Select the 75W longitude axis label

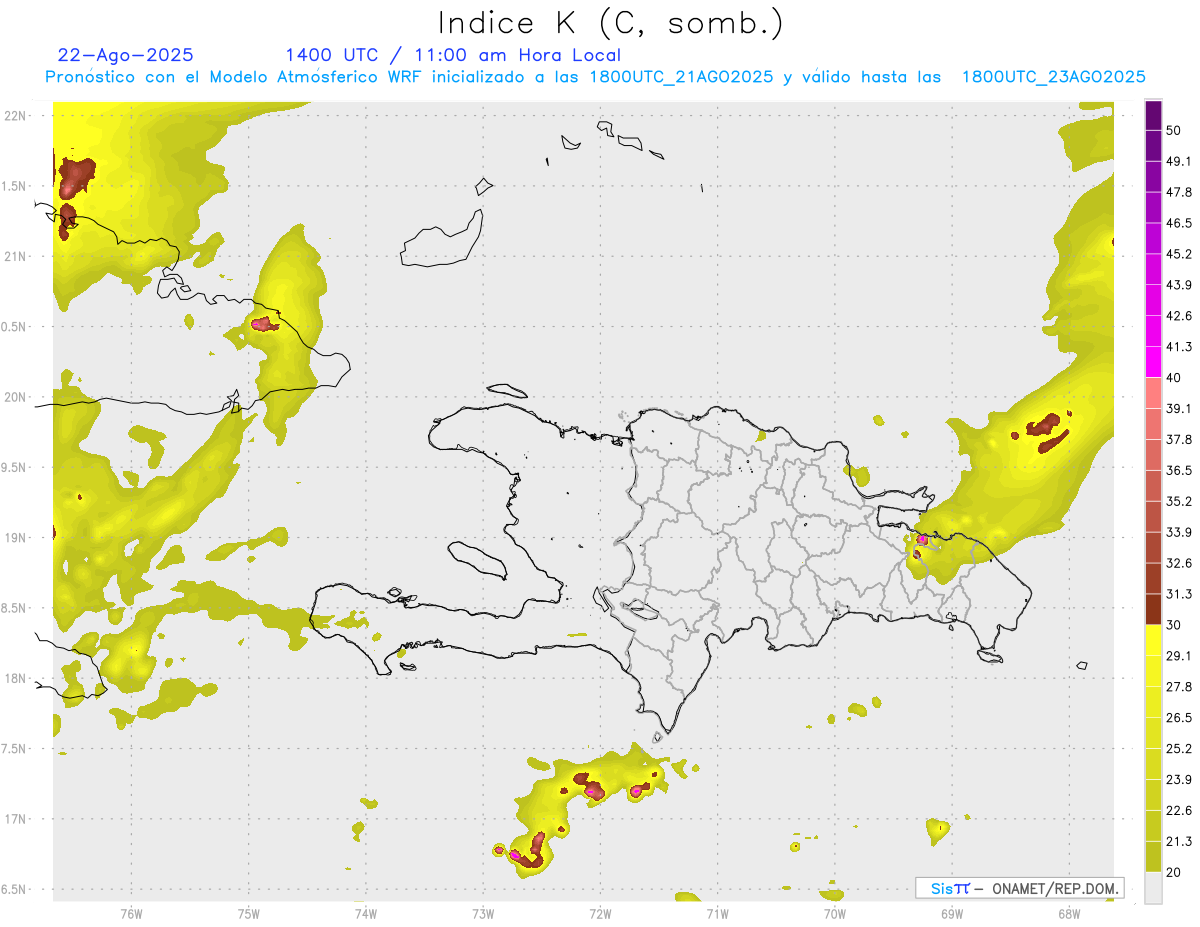click(x=248, y=913)
